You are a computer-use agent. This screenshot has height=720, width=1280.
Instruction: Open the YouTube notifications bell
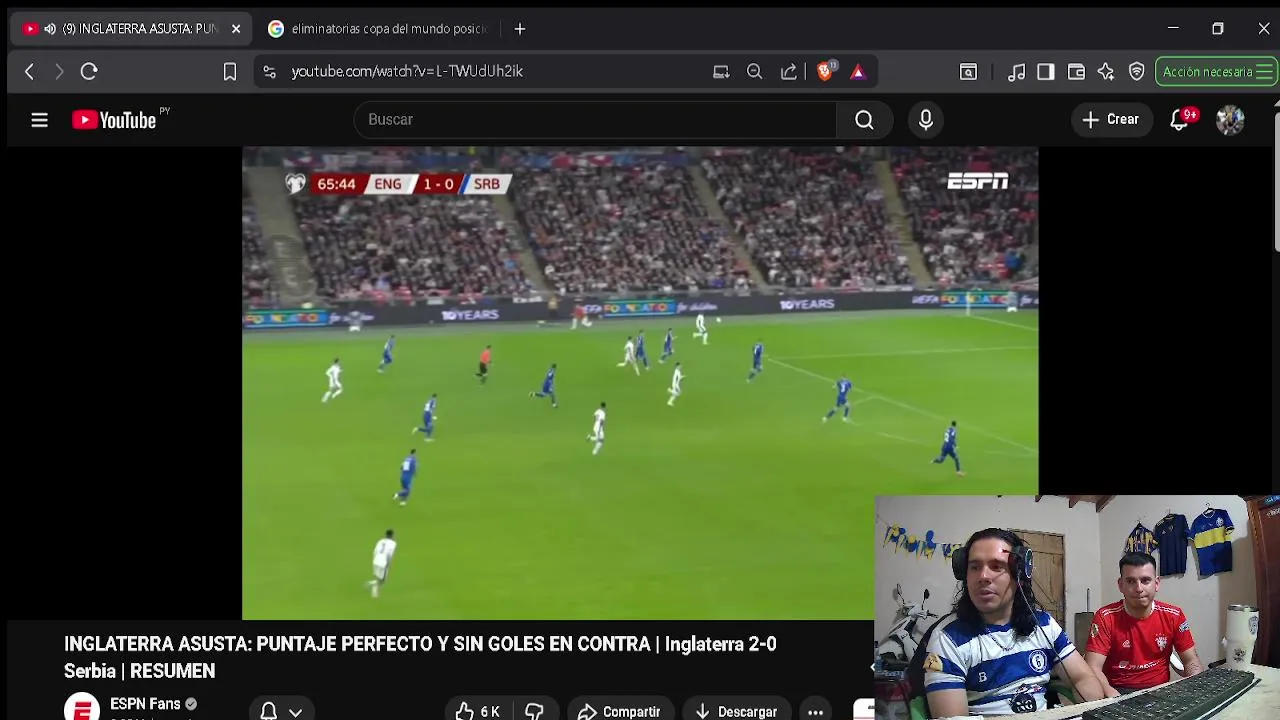point(1181,119)
